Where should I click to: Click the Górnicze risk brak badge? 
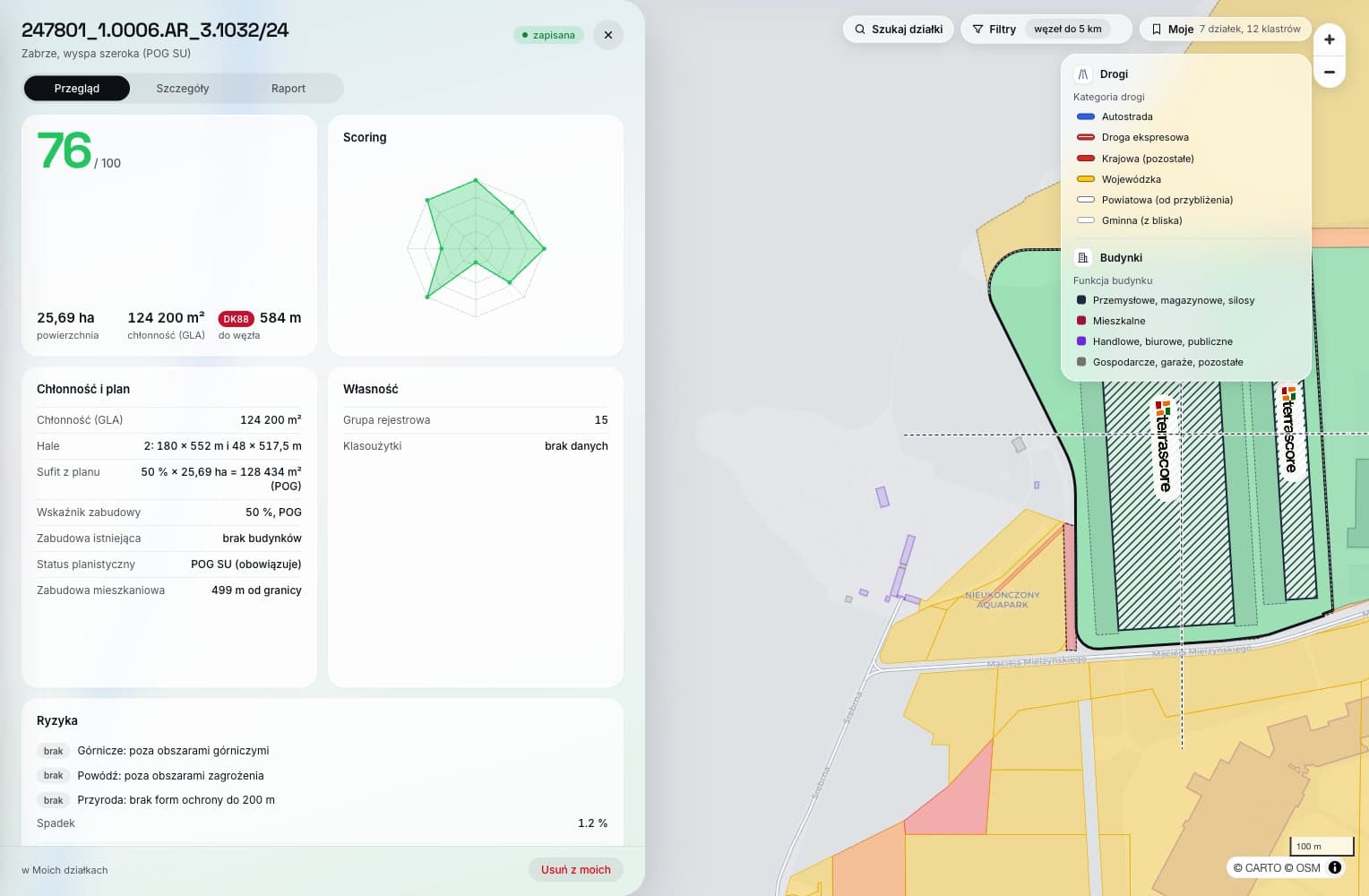(x=54, y=751)
